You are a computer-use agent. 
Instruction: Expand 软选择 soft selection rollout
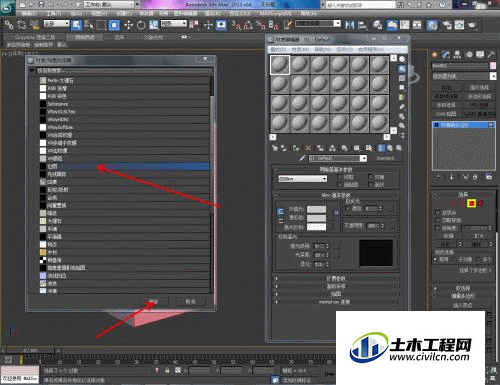(x=463, y=288)
